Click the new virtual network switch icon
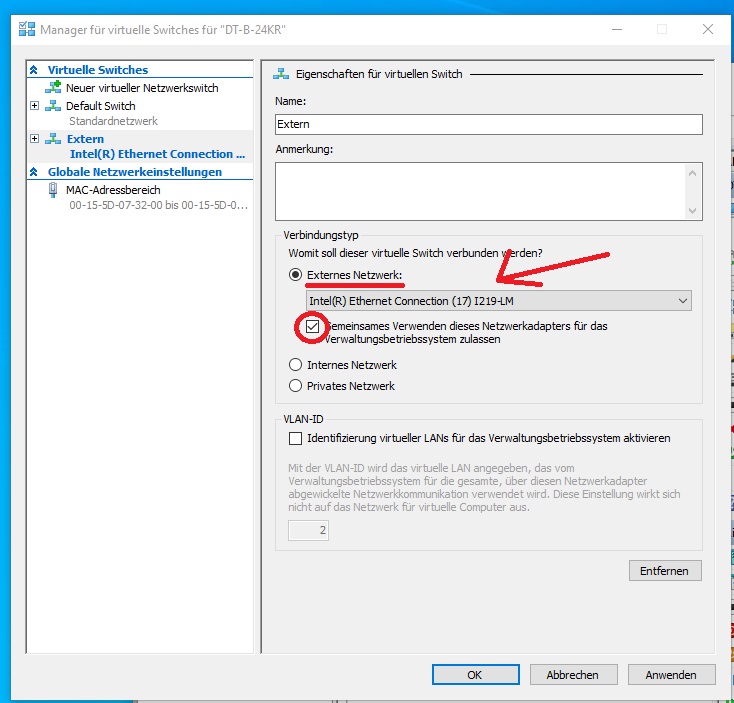 click(53, 88)
